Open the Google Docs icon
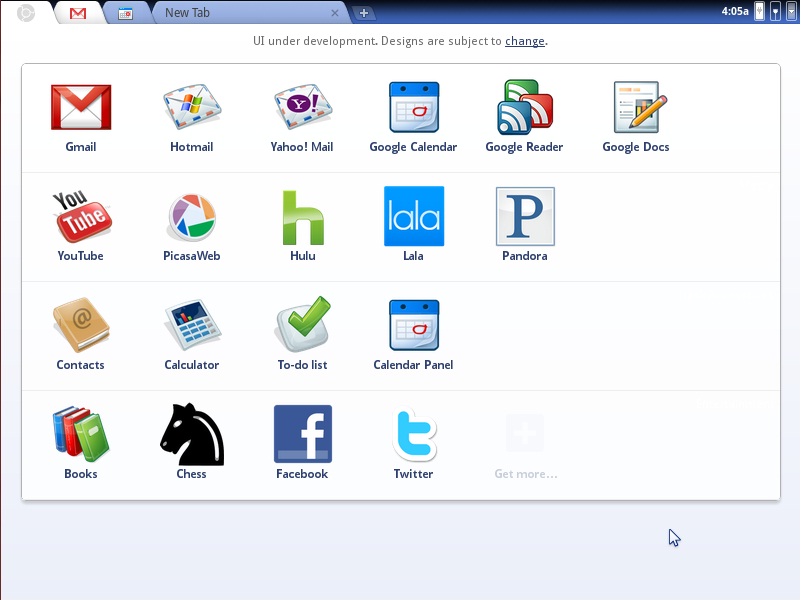The width and height of the screenshot is (801, 600). [x=640, y=107]
